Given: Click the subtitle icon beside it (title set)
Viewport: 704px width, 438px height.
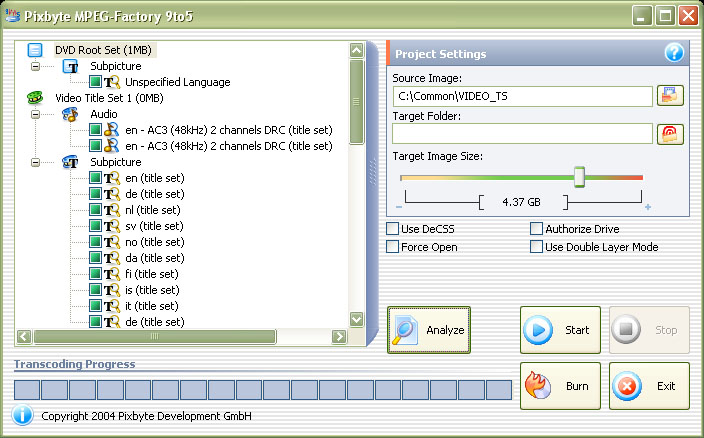Looking at the screenshot, I should coord(112,306).
